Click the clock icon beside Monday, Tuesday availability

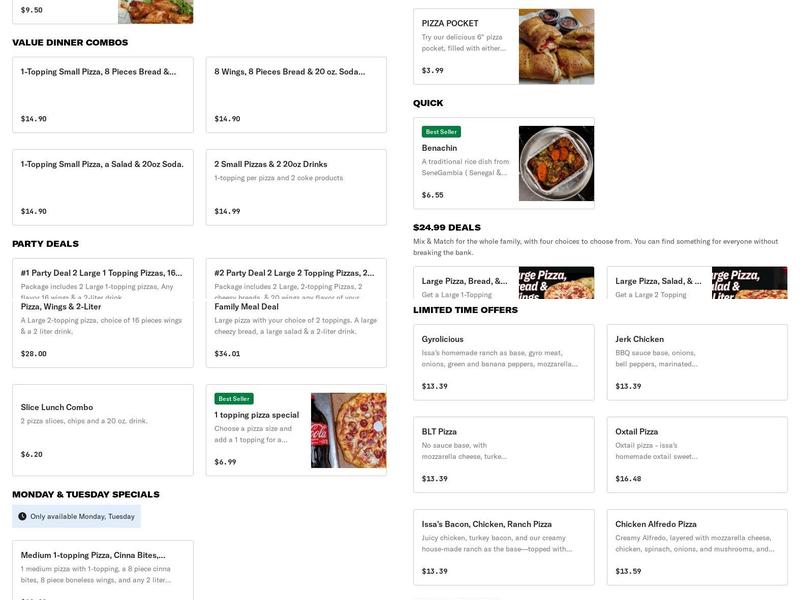pyautogui.click(x=22, y=515)
